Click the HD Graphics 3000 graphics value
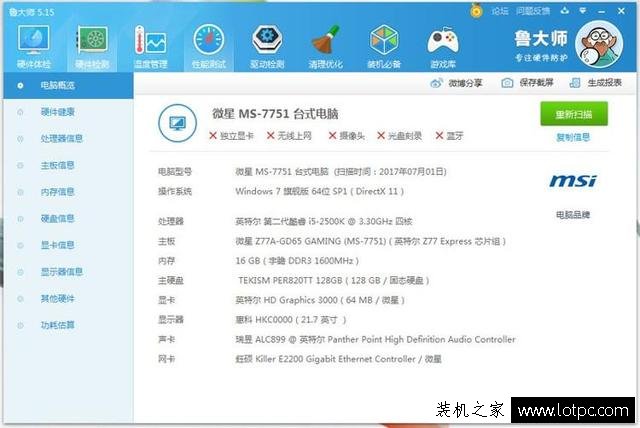 (320, 300)
